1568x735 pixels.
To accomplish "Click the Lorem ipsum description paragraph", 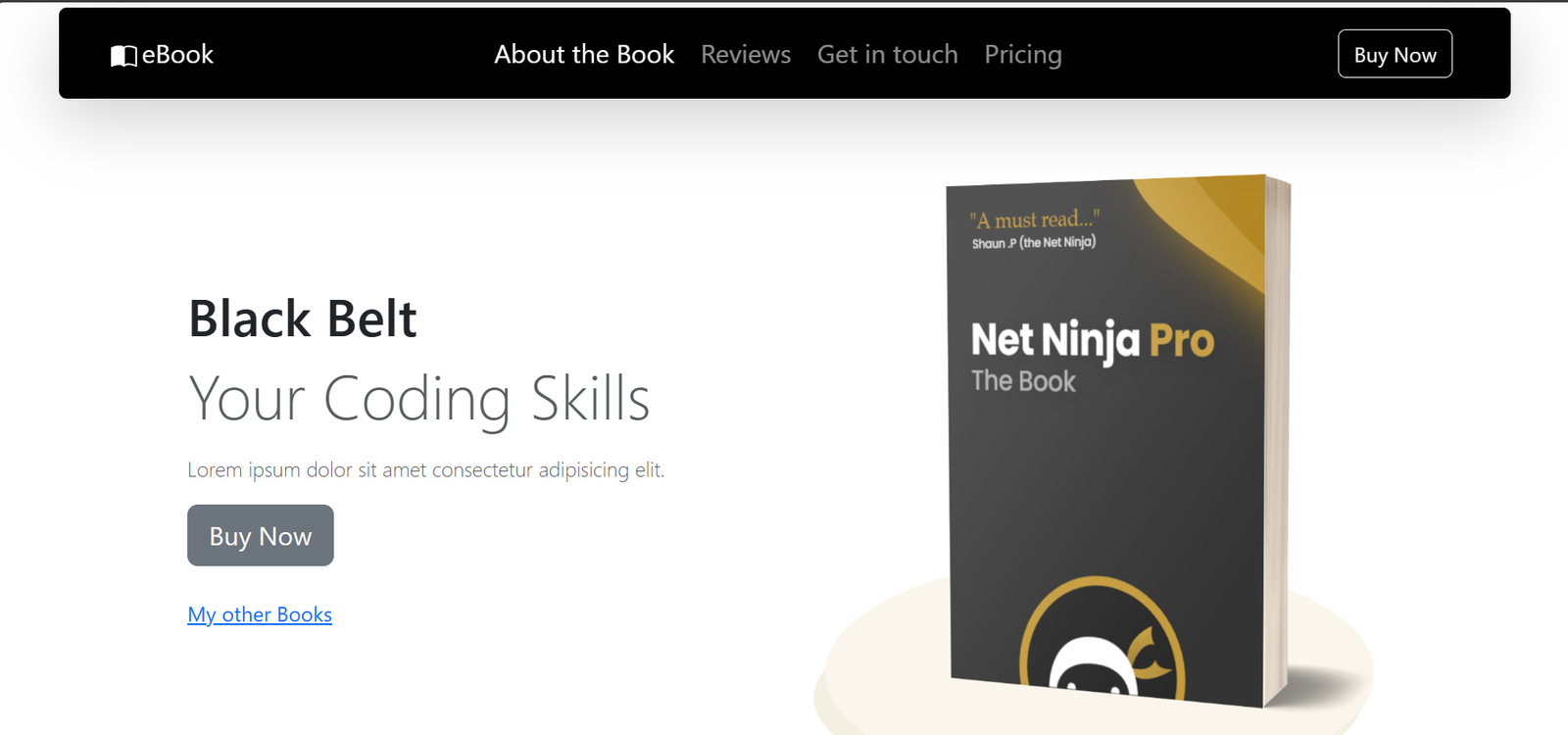I will tap(425, 470).
